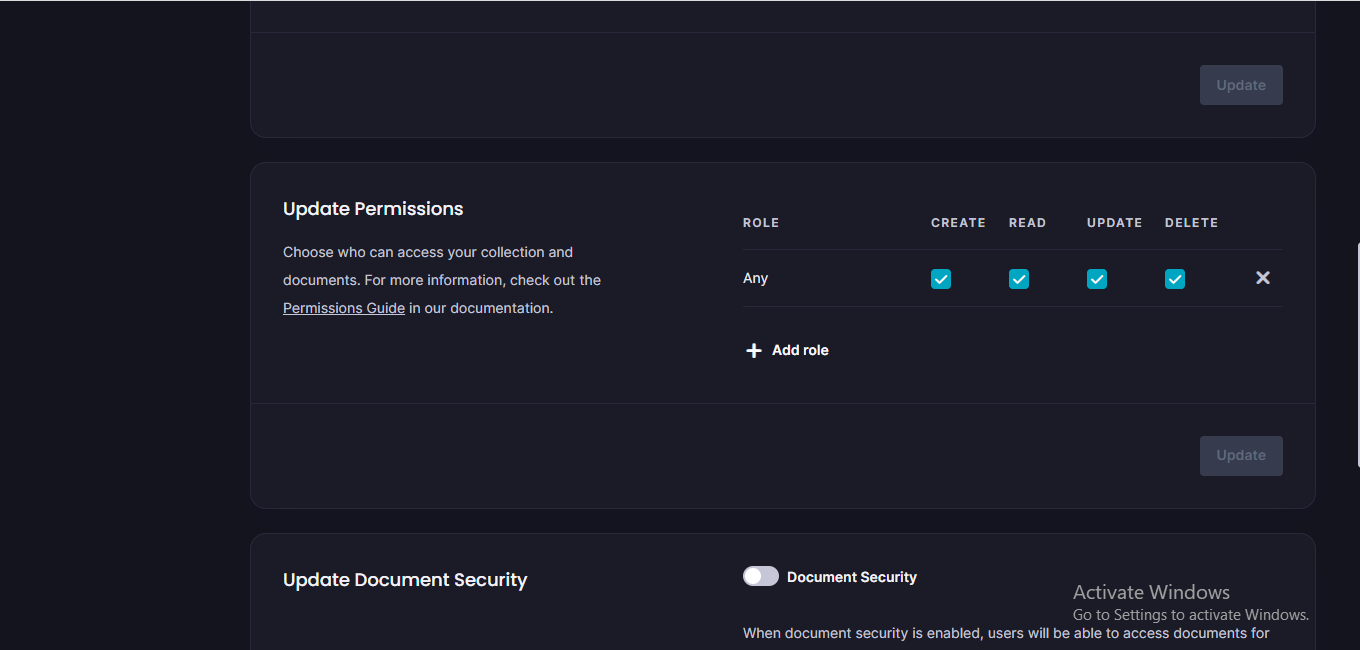Open the Permissions Guide link
Screen dimensions: 1360x650
(x=344, y=308)
